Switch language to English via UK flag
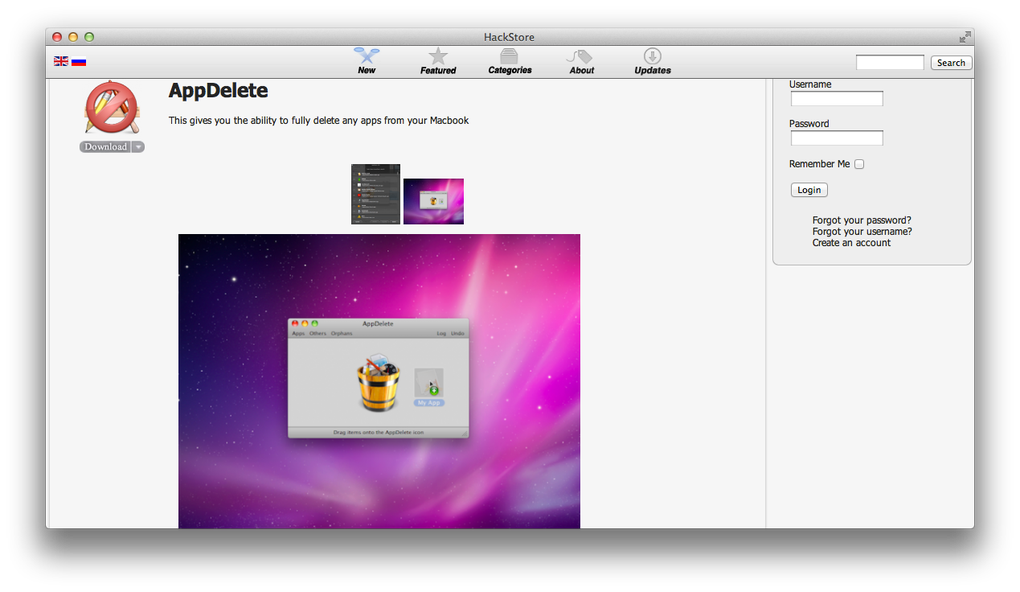Viewport: 1020px width, 592px height. [61, 61]
